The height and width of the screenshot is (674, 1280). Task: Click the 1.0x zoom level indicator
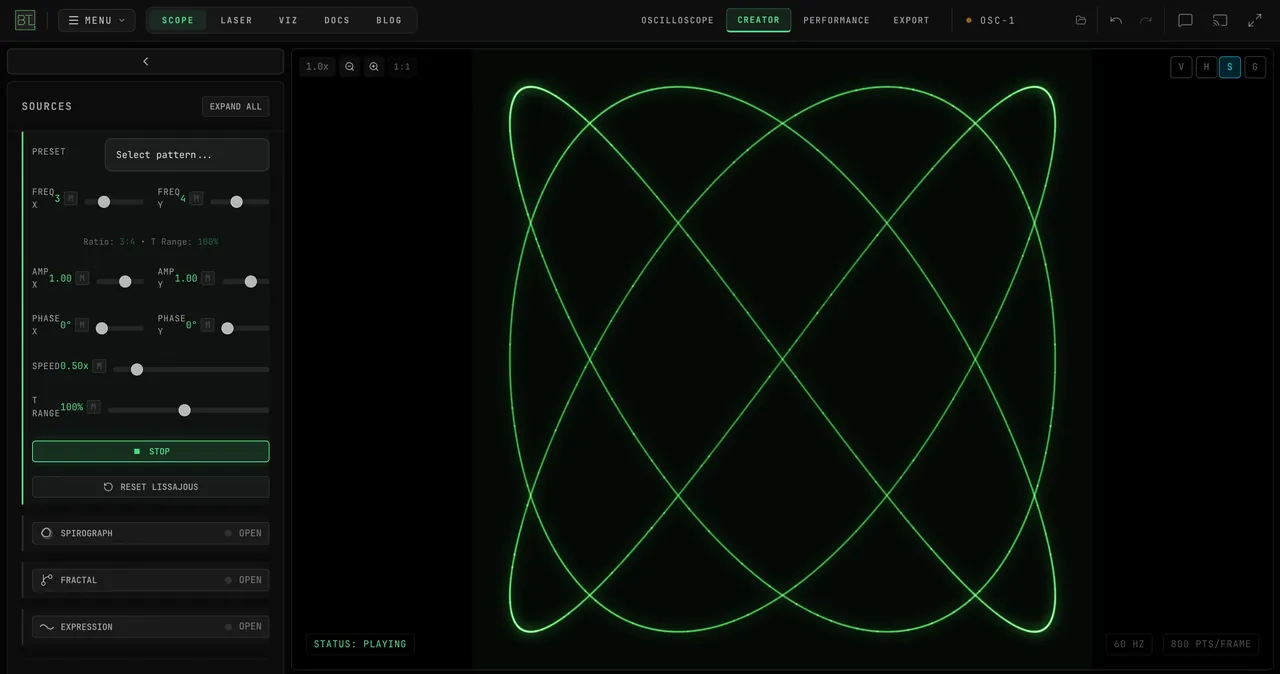point(317,67)
